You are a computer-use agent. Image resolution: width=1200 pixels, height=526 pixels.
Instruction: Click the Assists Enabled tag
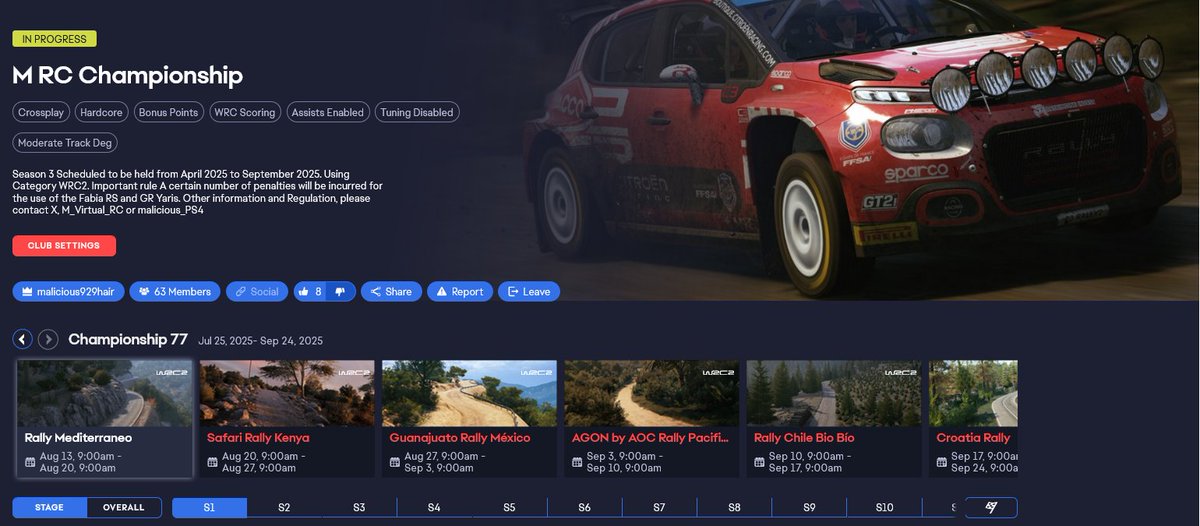(328, 113)
